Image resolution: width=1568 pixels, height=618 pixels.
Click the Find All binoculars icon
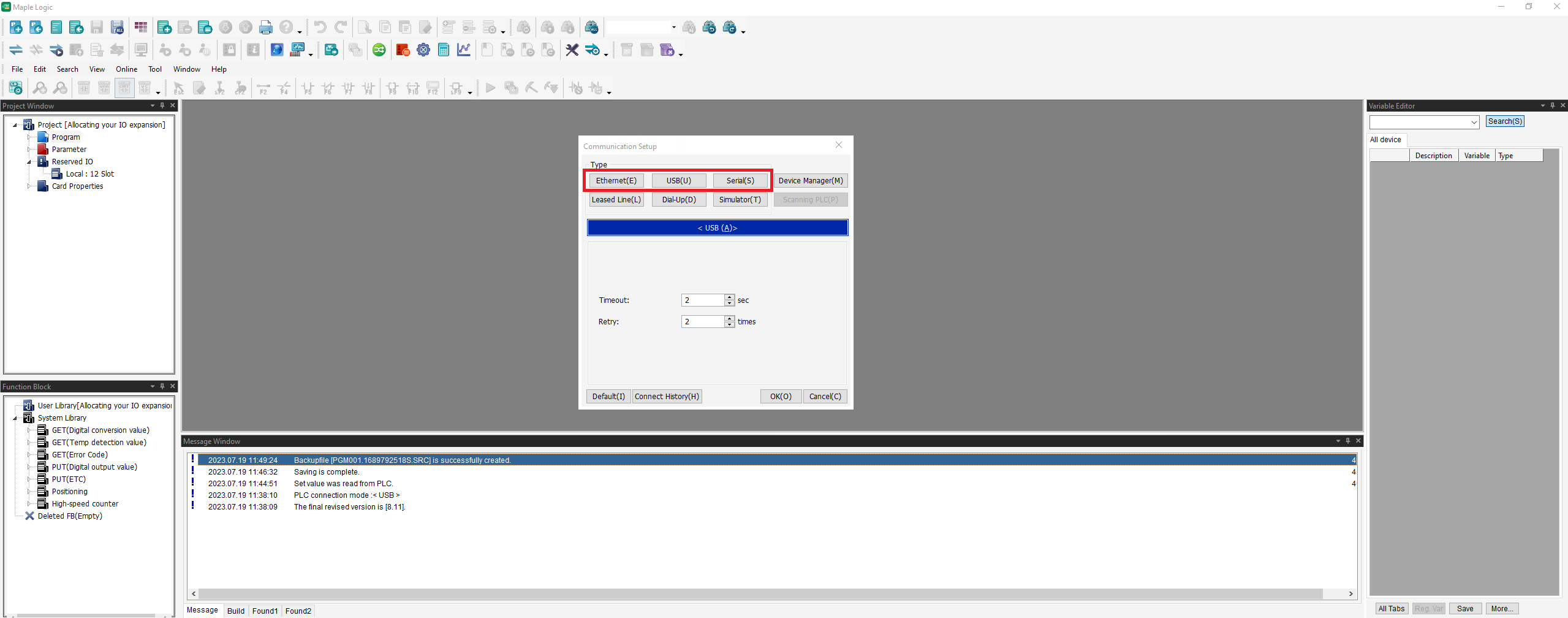pos(591,28)
